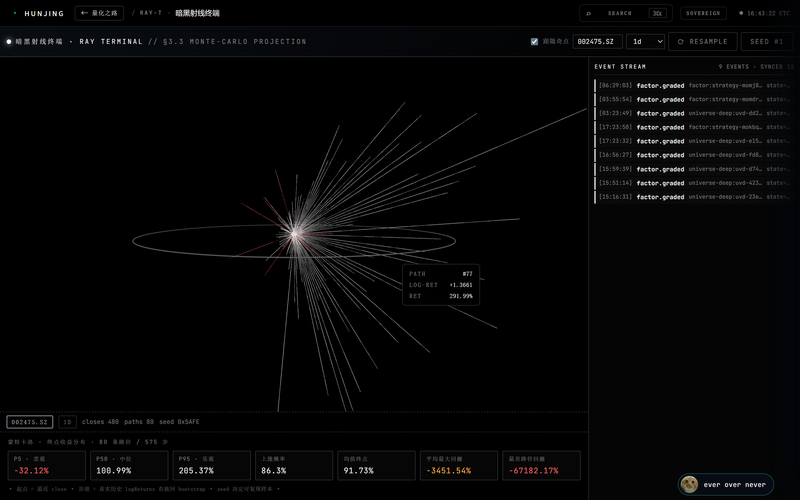Image resolution: width=800 pixels, height=500 pixels.
Task: Open the factor.graded event at 17:23:50
Action: [x=693, y=128]
